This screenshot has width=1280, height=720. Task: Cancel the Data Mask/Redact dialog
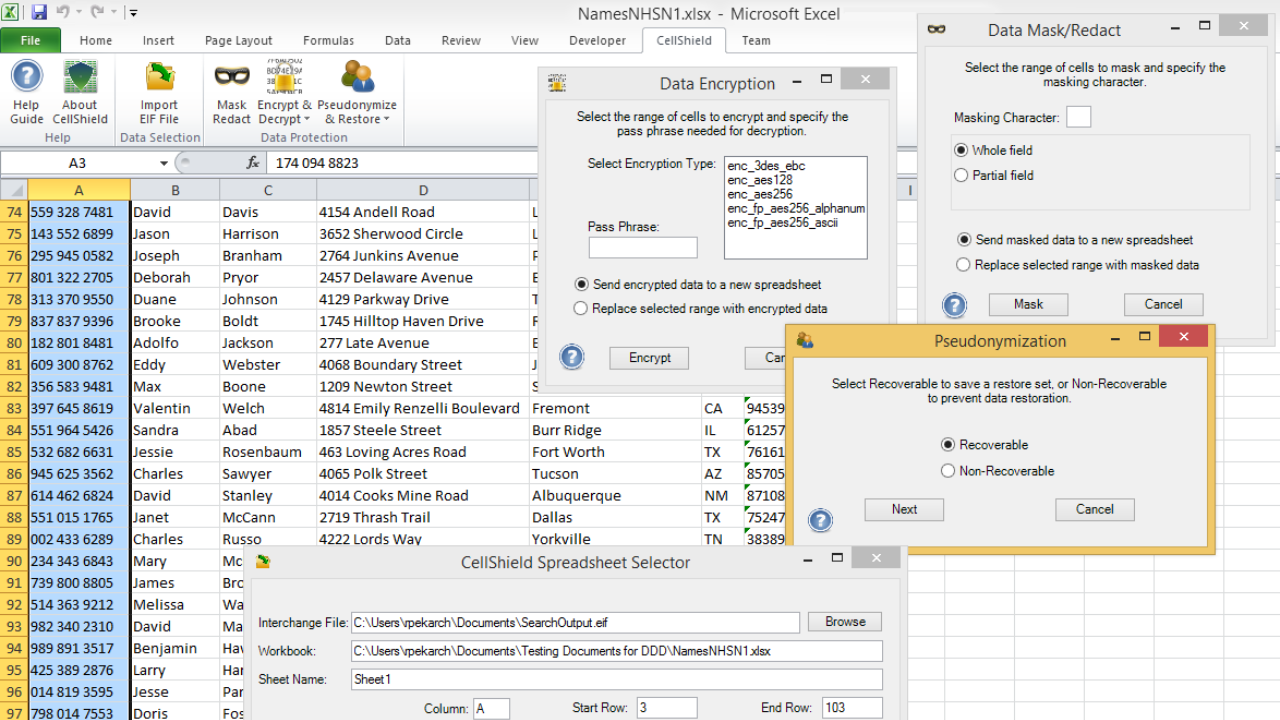click(x=1163, y=304)
